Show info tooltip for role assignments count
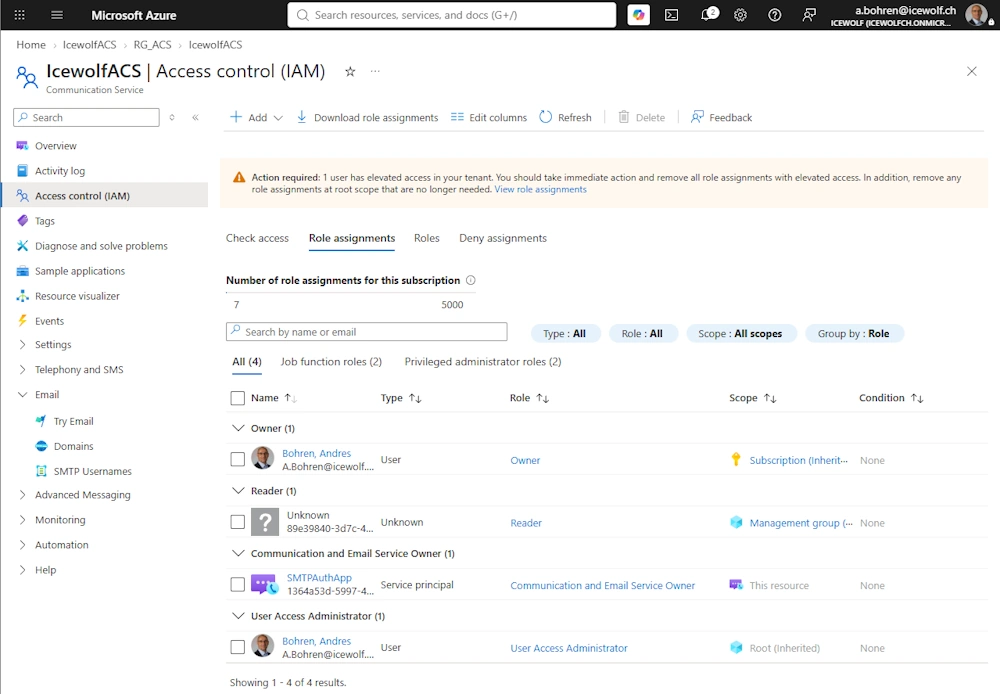The width and height of the screenshot is (1000, 694). [x=471, y=280]
